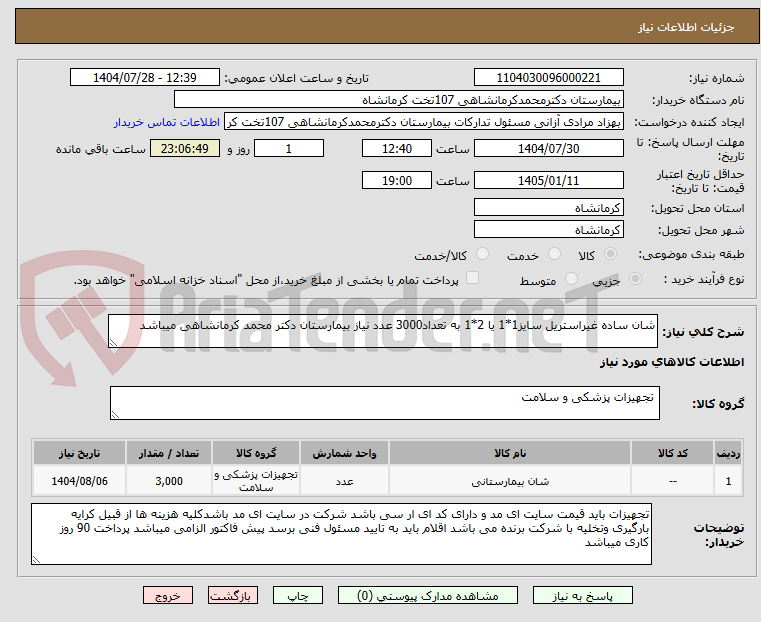This screenshot has width=761, height=622.
Task: Select the کالا/خدمت radio button
Action: click(482, 254)
